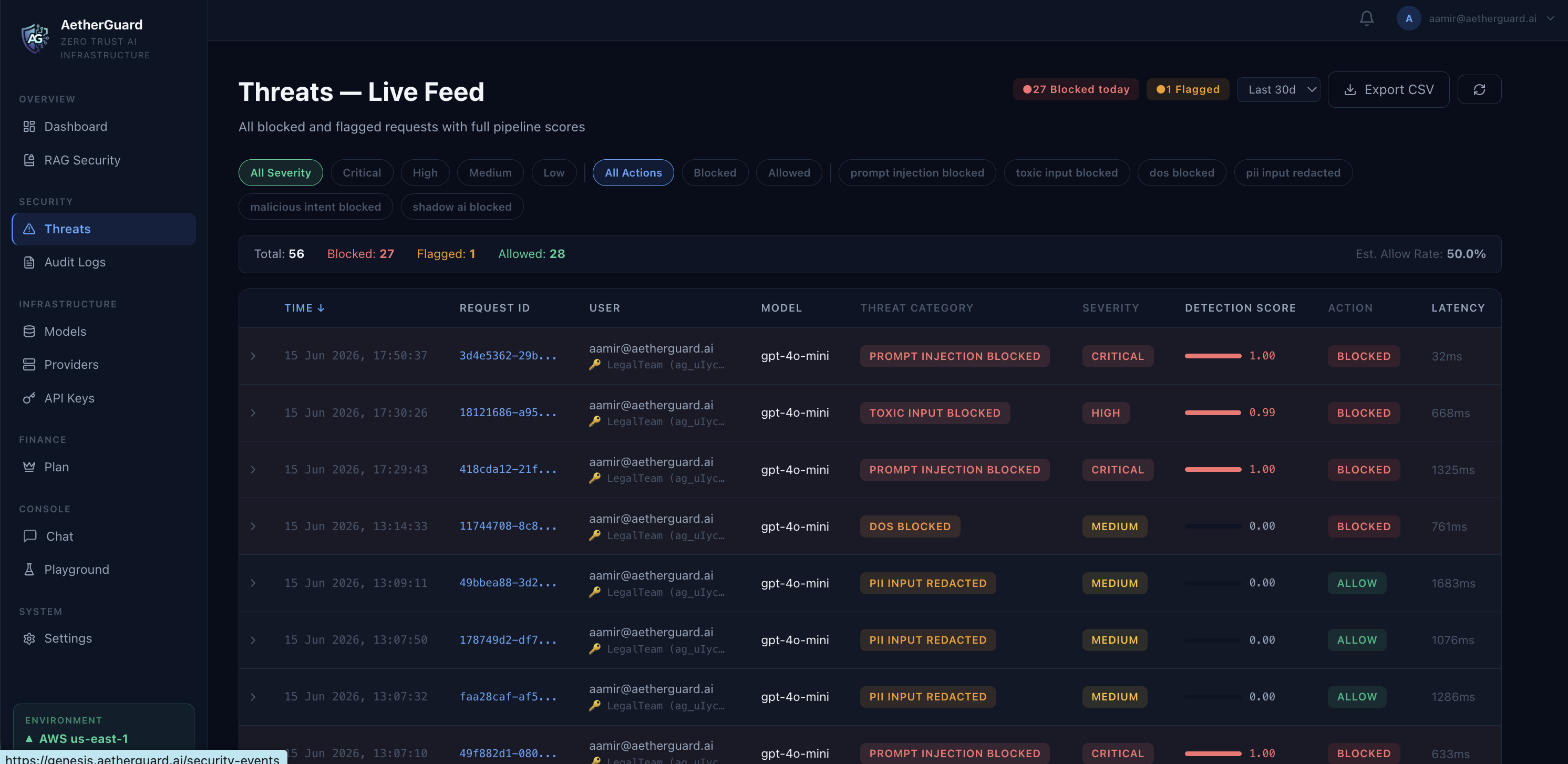Click the Chat bubble icon
This screenshot has width=1568, height=764.
click(x=30, y=536)
